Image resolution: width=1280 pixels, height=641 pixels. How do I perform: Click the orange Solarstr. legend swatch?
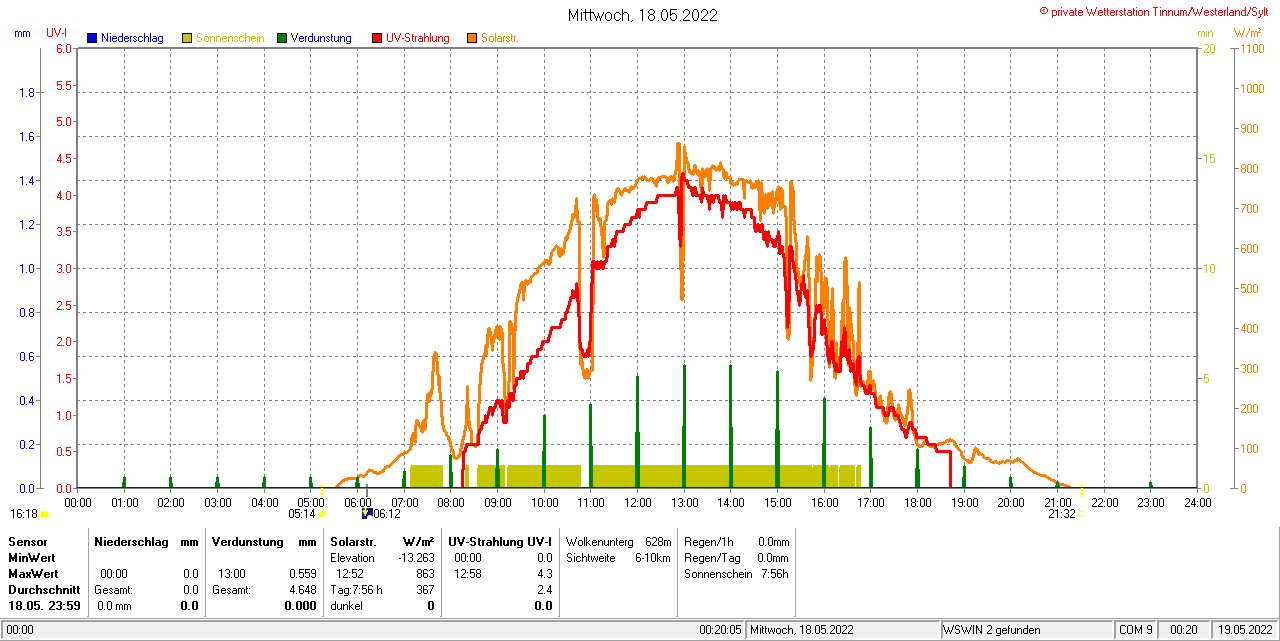(472, 38)
